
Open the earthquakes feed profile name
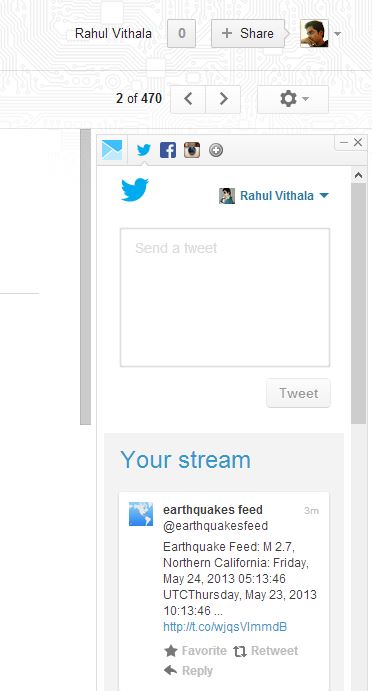[x=213, y=510]
